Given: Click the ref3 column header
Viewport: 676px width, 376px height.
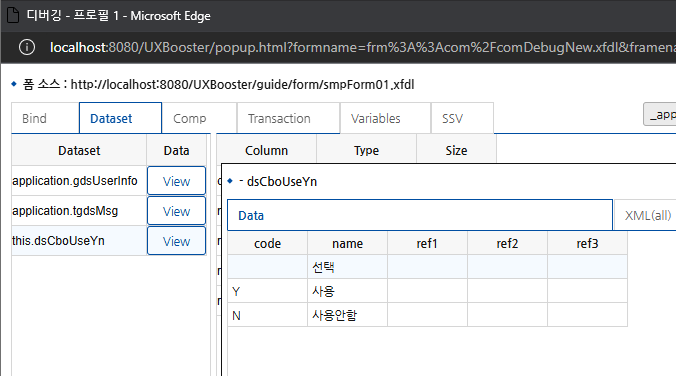Looking at the screenshot, I should coord(587,244).
